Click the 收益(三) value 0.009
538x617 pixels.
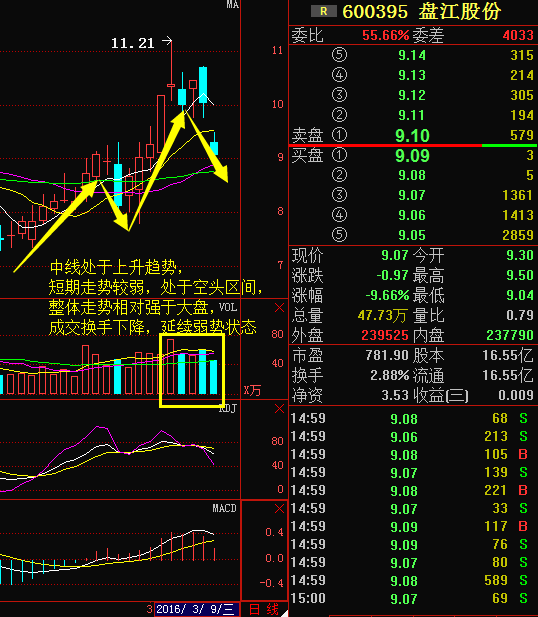516,395
